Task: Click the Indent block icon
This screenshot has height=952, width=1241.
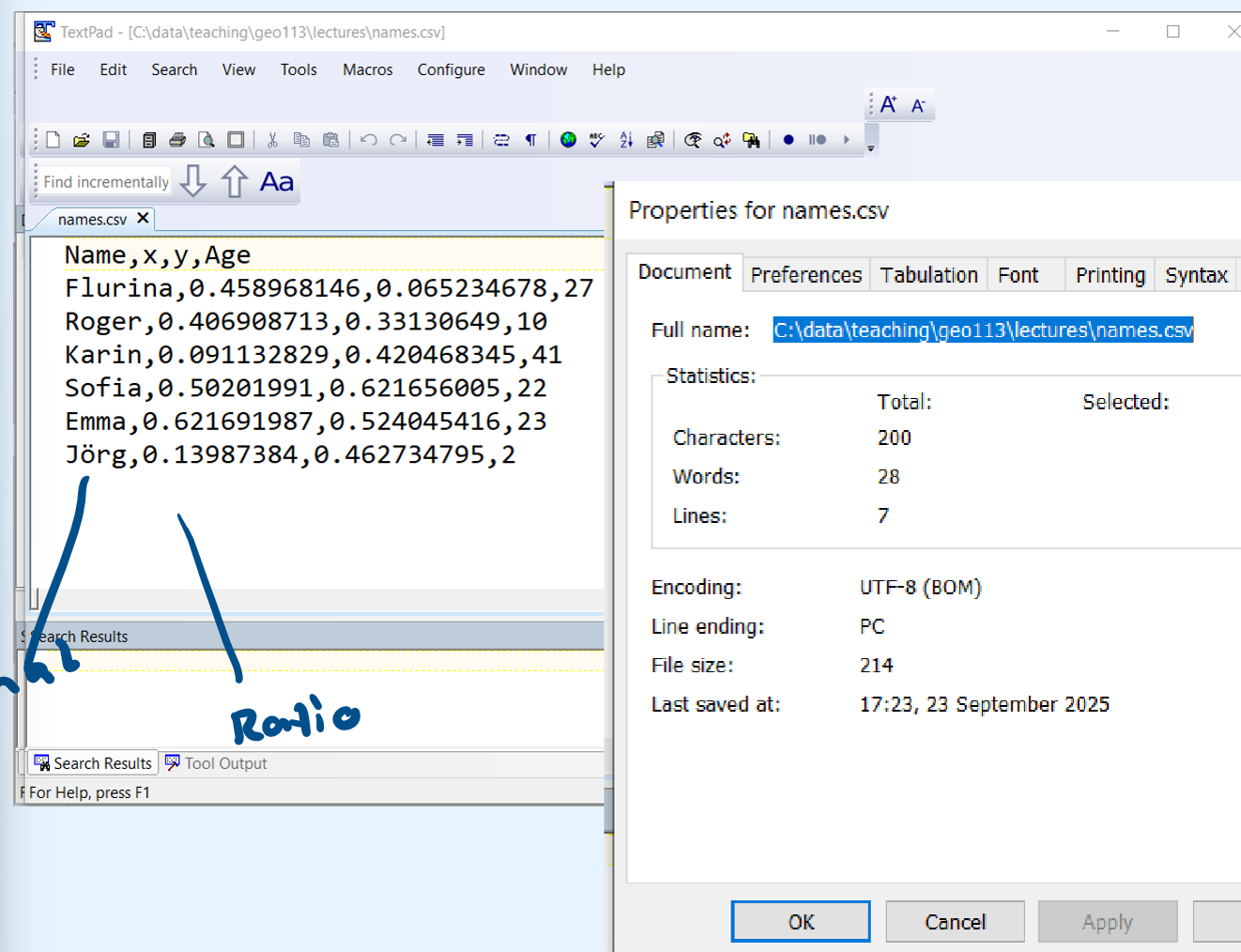Action: (x=465, y=140)
